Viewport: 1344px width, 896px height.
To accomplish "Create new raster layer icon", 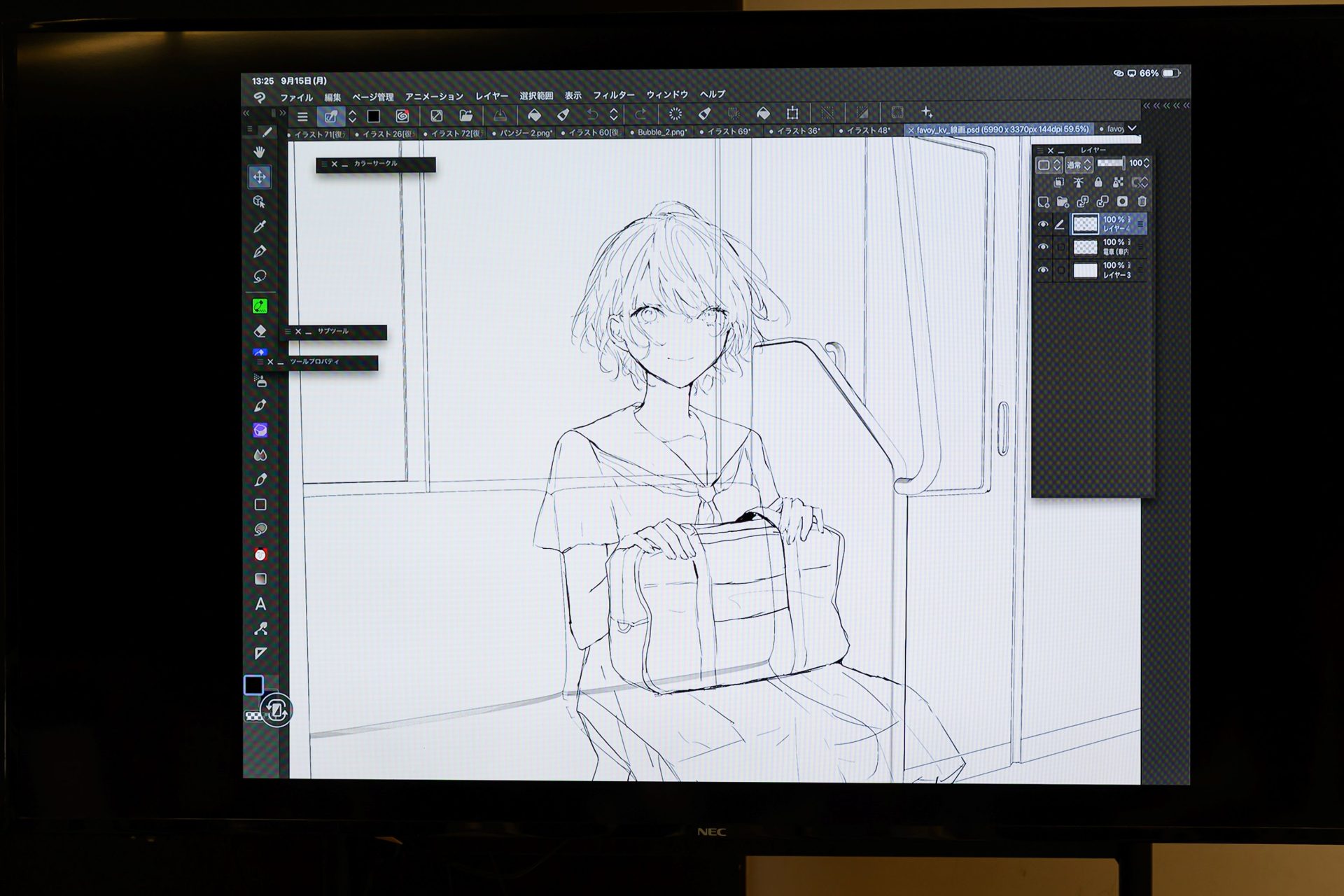I will coord(1044,202).
